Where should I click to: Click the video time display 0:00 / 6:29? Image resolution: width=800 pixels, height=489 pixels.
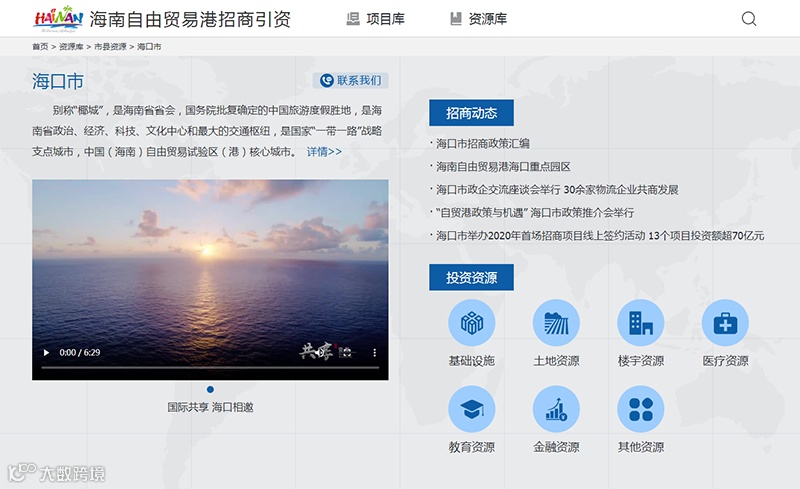[x=80, y=352]
